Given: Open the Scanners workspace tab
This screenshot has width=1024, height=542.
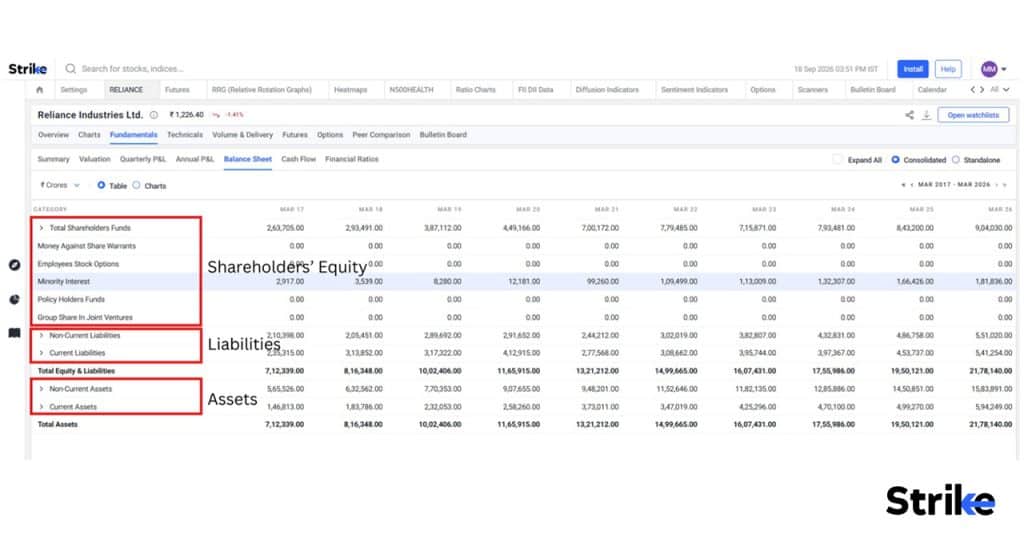Looking at the screenshot, I should pyautogui.click(x=812, y=89).
